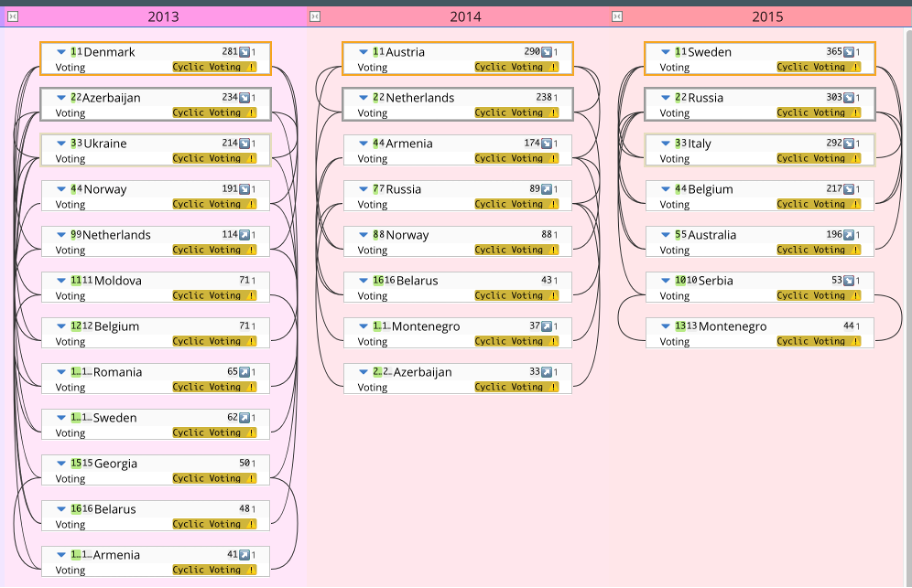Screen dimensions: 912x588
Task: Click the Voting label under 2013 Sweden
Action: tap(70, 433)
